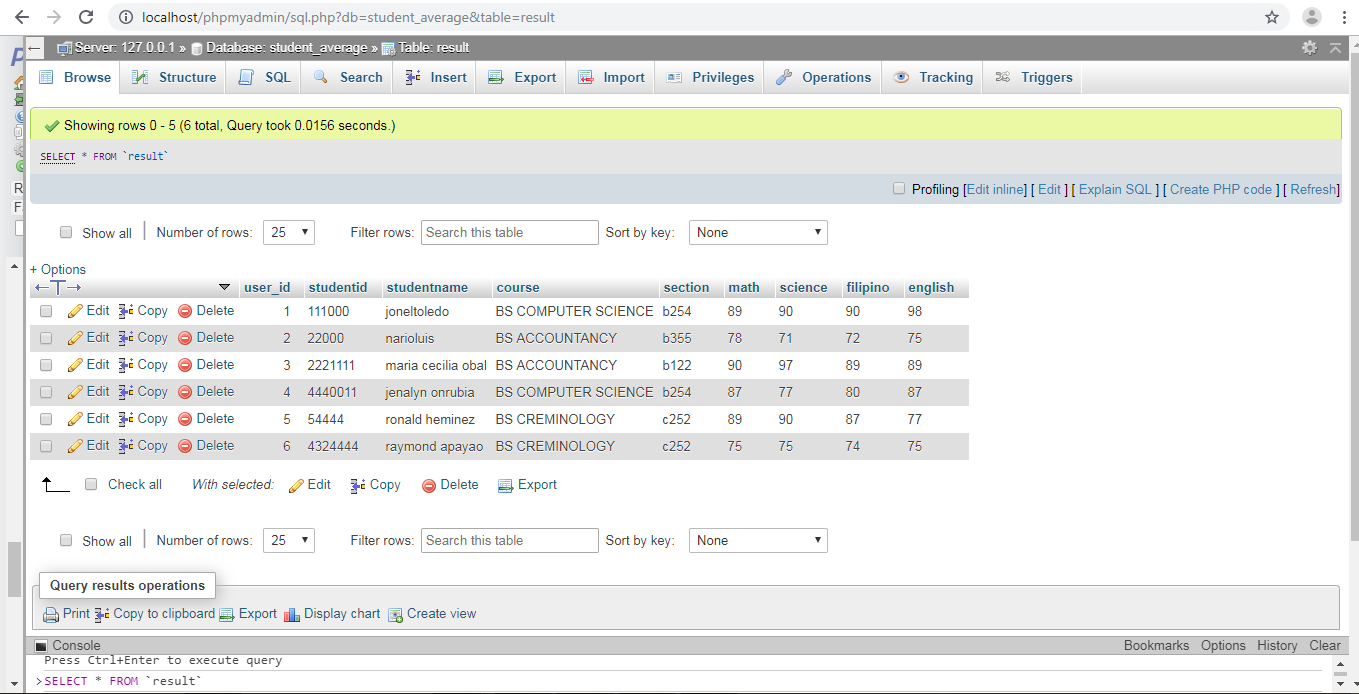Enable the Profiling checkbox
Screen dimensions: 1359x694
point(898,188)
